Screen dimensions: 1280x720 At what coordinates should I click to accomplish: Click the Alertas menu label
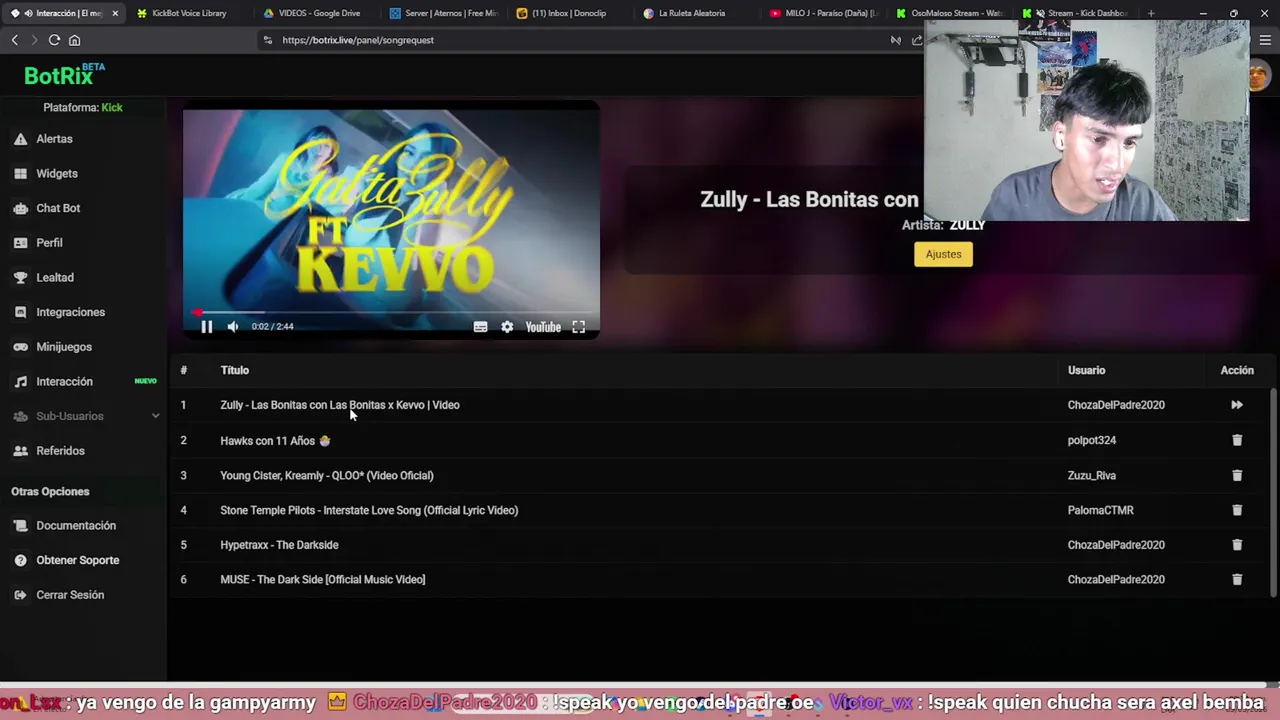pos(54,139)
